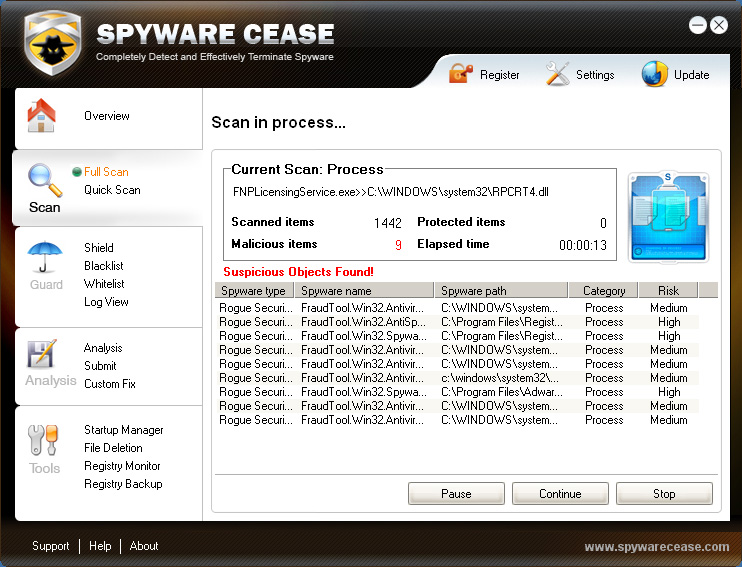This screenshot has height=567, width=742.
Task: Pause the running scan
Action: 456,494
